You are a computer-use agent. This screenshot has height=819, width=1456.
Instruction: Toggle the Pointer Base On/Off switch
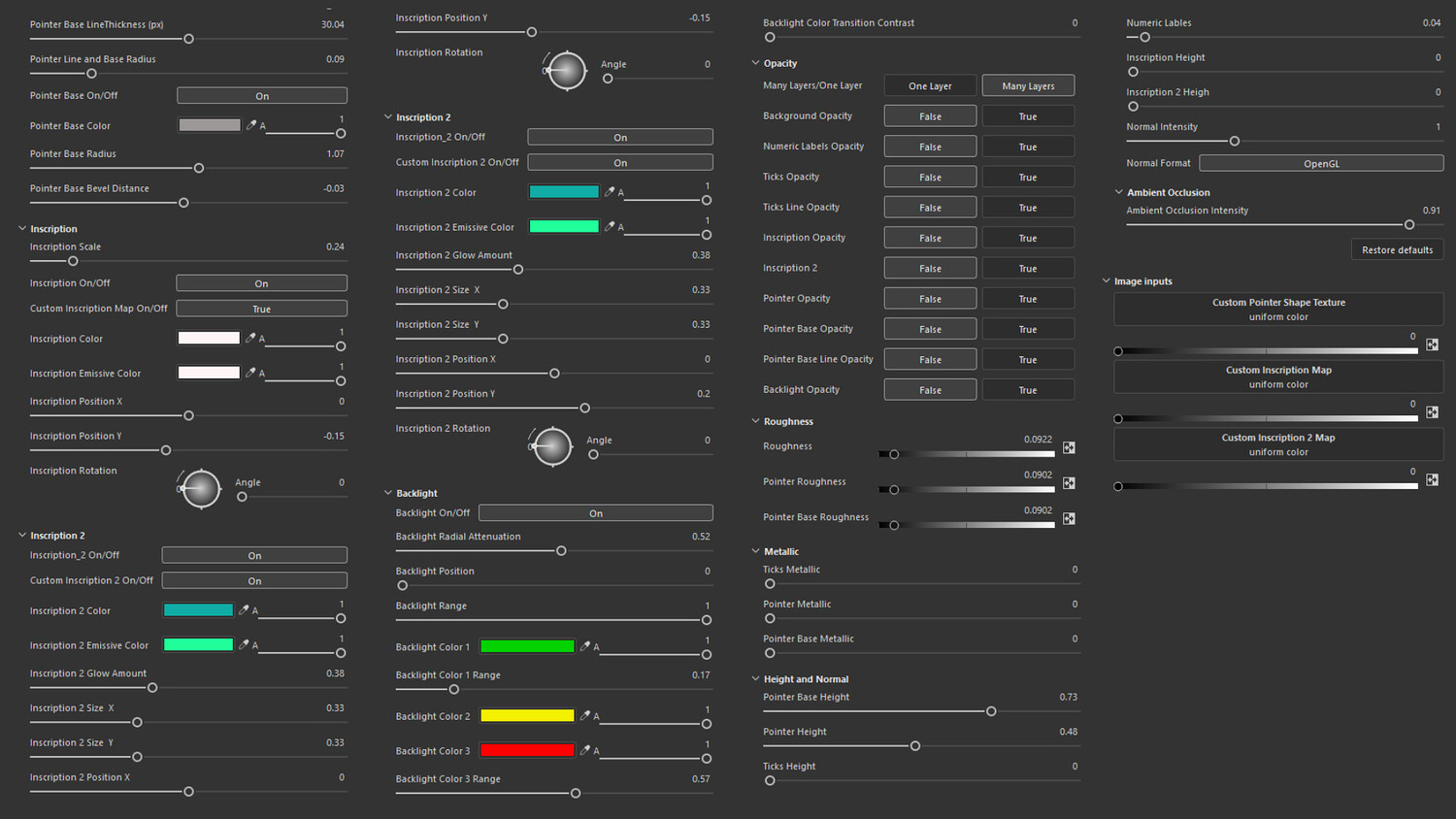click(262, 95)
